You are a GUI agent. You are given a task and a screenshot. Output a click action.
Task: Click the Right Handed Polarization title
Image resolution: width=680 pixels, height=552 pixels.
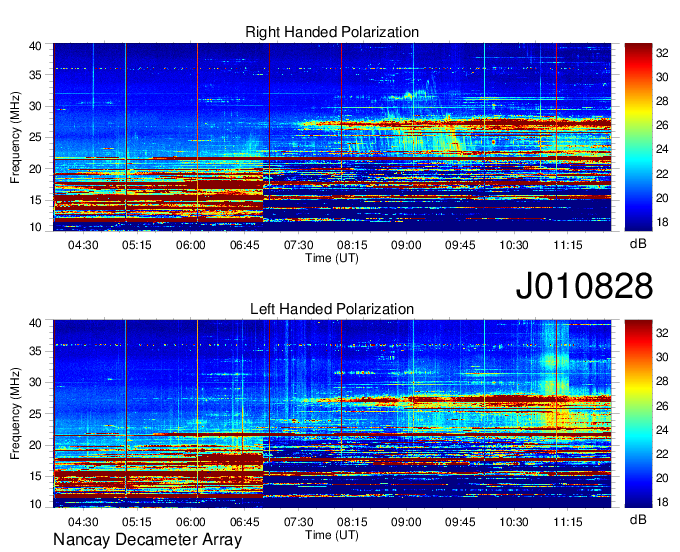point(332,32)
